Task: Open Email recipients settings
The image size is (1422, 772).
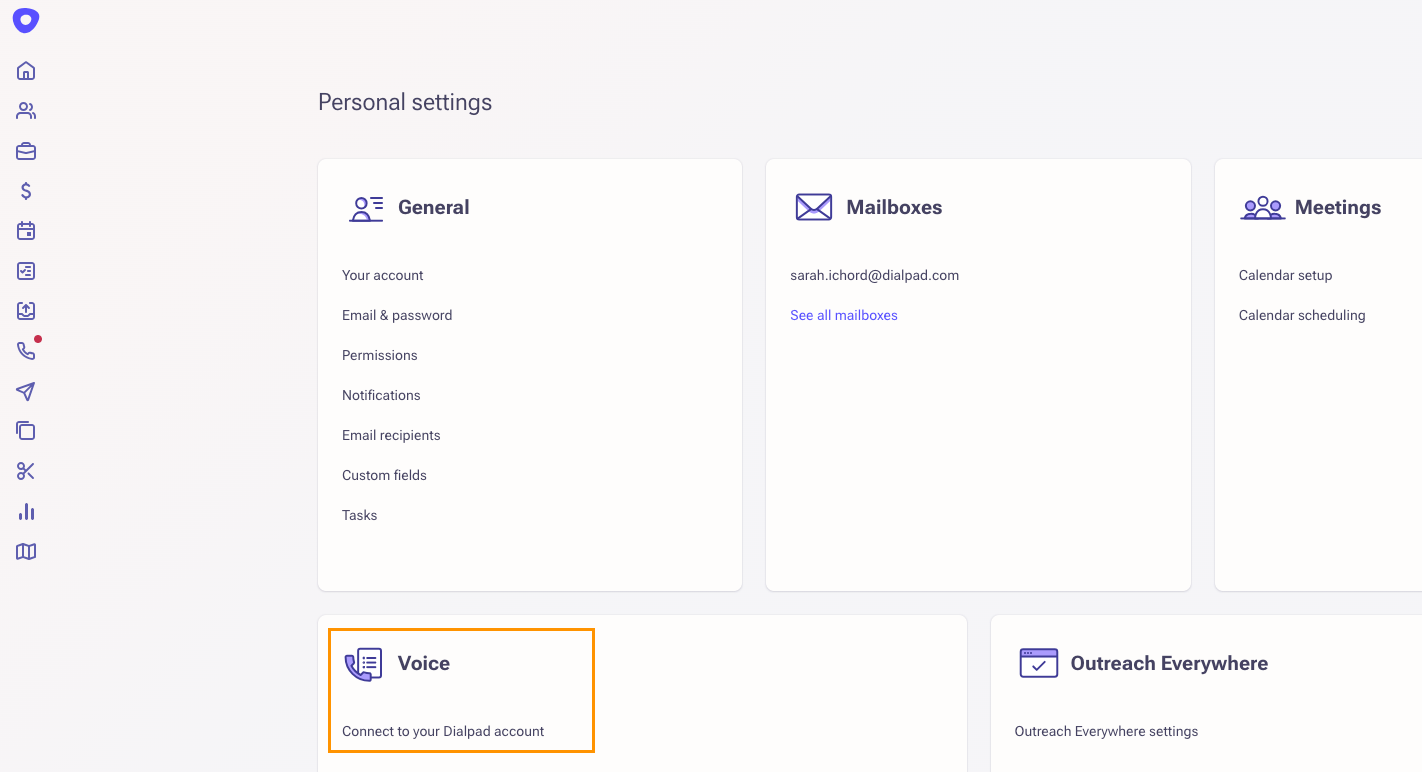Action: coord(391,435)
